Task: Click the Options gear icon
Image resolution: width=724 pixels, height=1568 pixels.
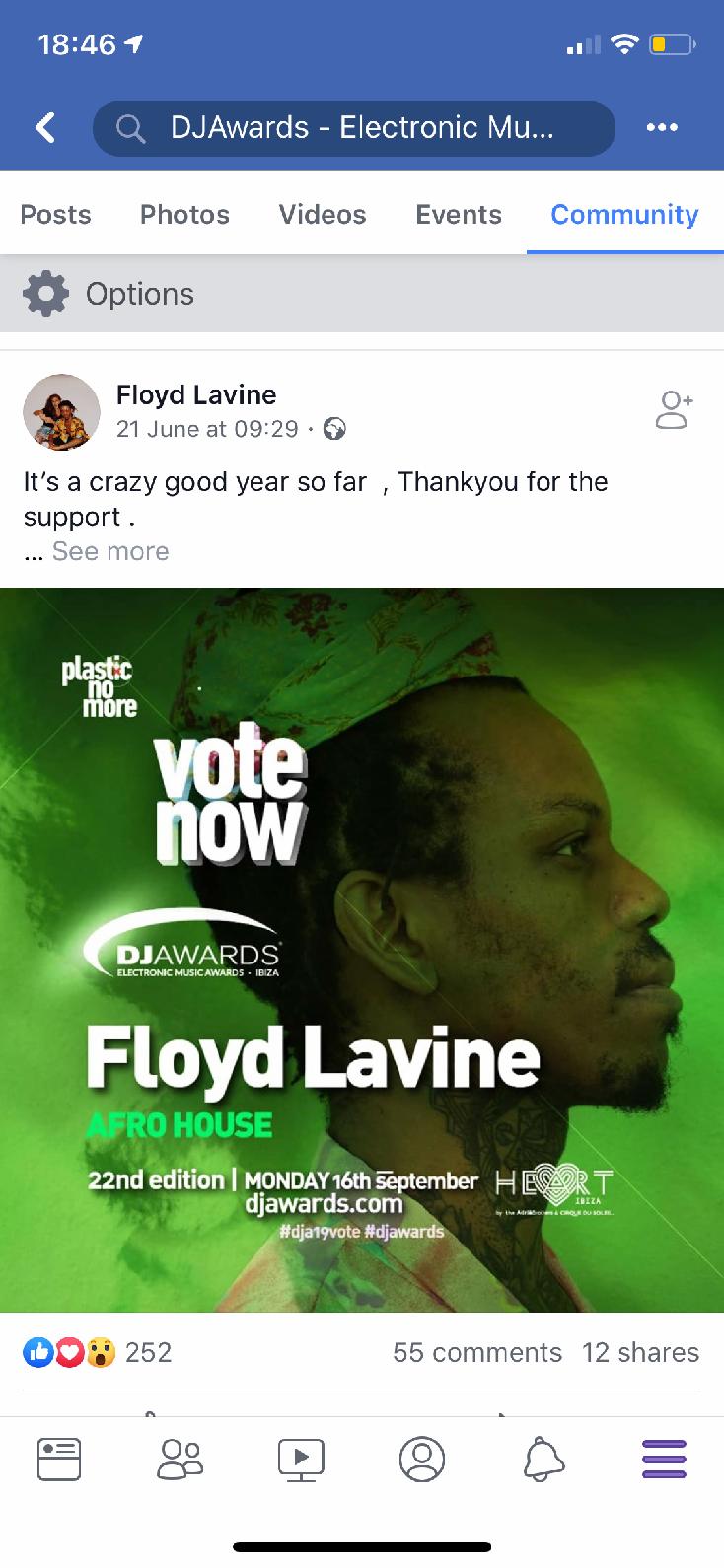Action: [x=45, y=294]
